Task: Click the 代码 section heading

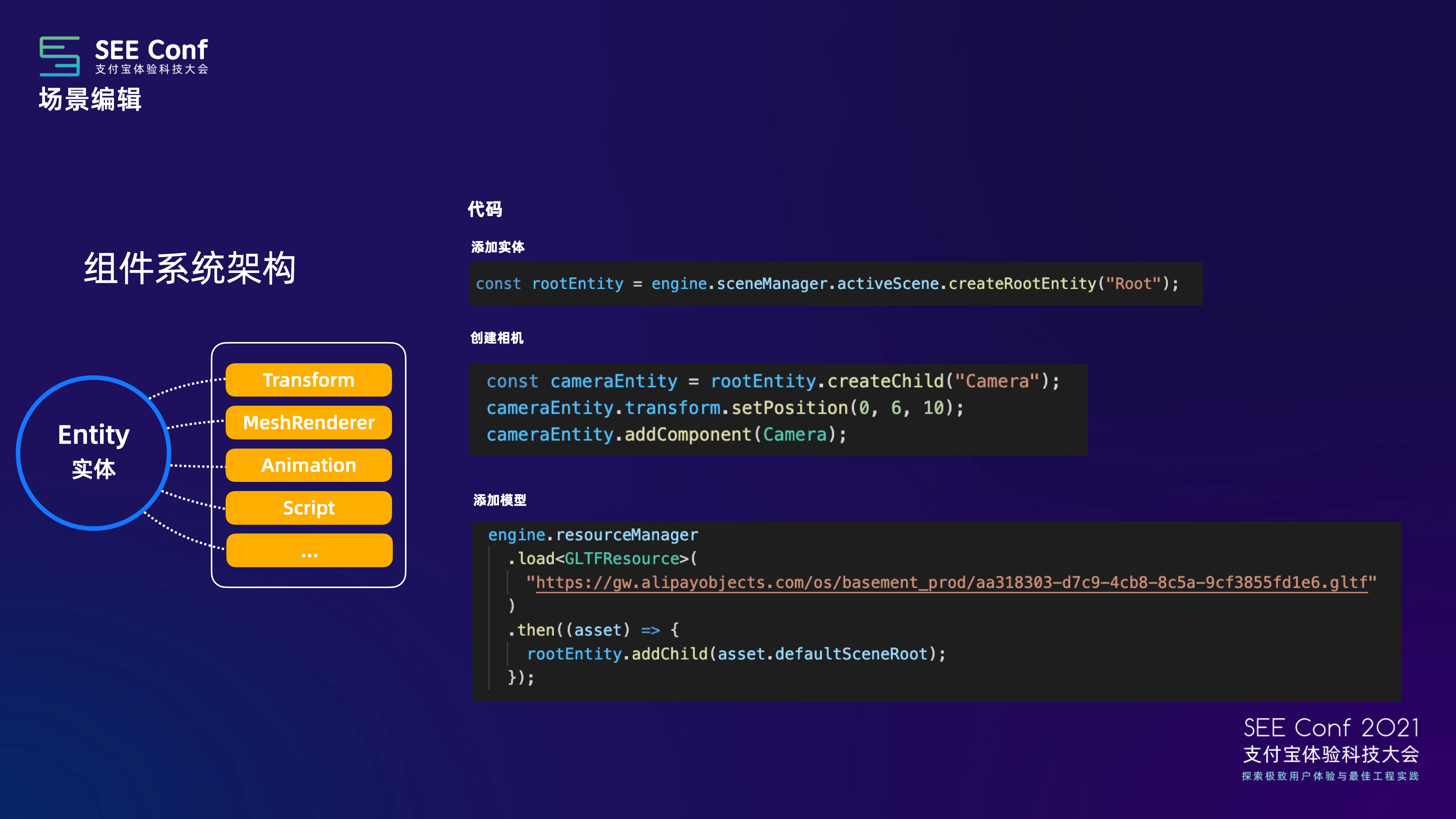Action: click(485, 209)
